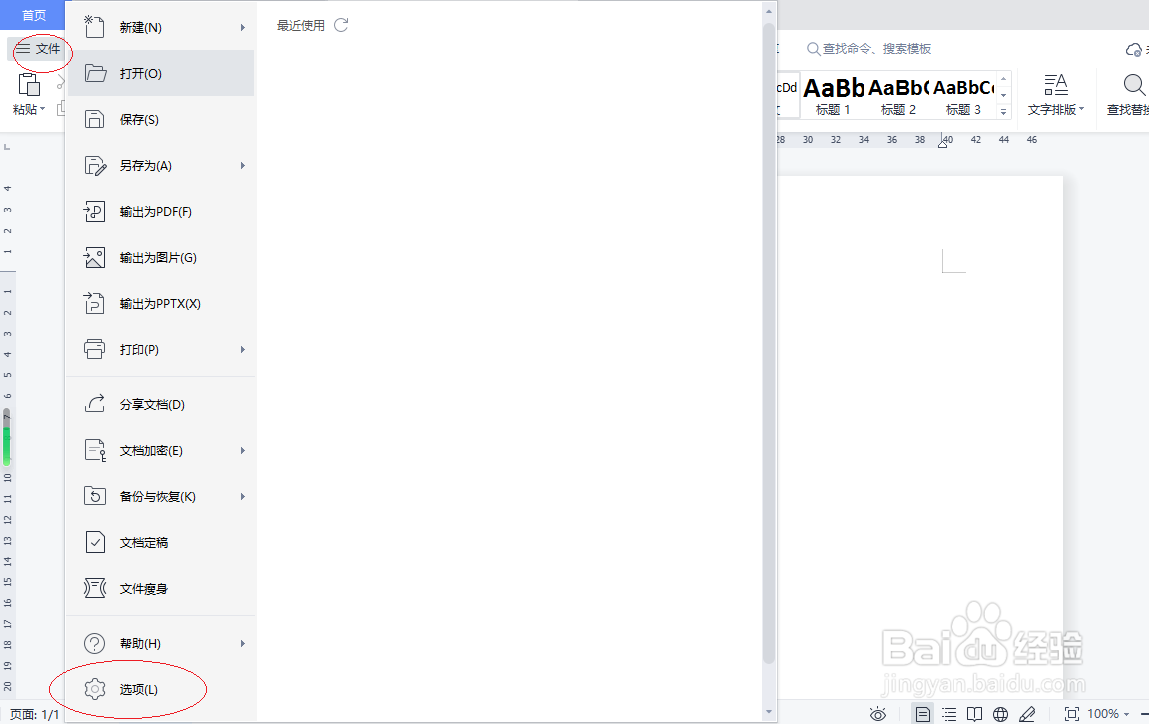This screenshot has height=724, width=1149.
Task: Click the scrollbar down arrow in menu panel
Action: 768,712
